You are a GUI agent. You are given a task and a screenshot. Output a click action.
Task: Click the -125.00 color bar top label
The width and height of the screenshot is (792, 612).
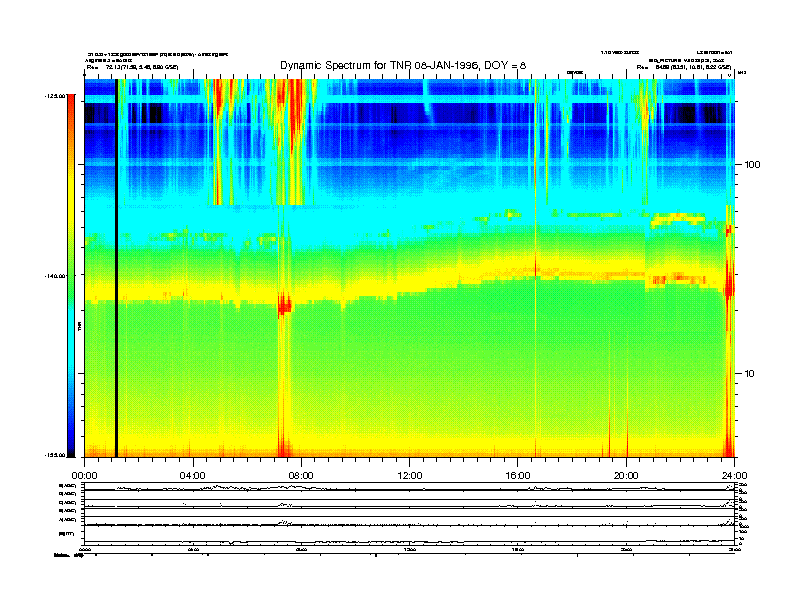(55, 95)
